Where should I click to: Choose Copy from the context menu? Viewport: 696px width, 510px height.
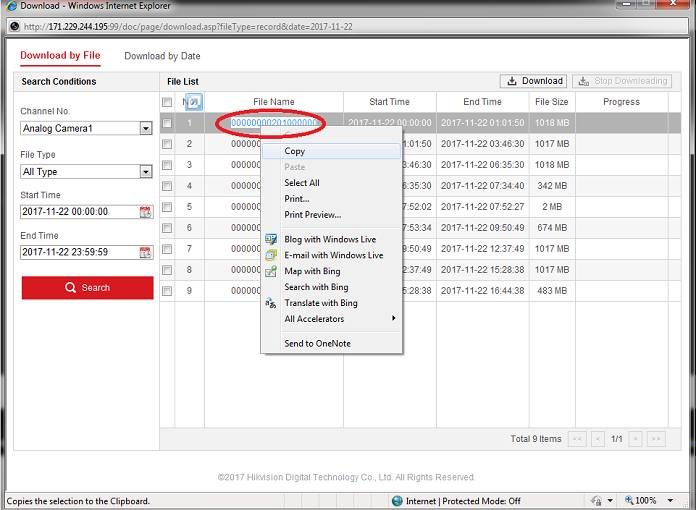pos(295,151)
